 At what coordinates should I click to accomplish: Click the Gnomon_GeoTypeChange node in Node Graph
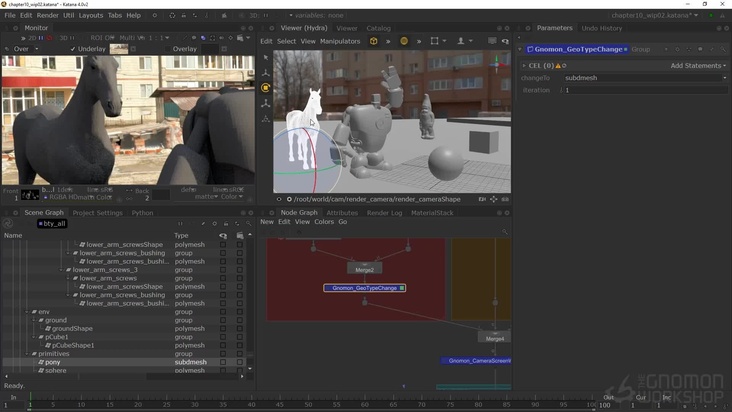(364, 288)
